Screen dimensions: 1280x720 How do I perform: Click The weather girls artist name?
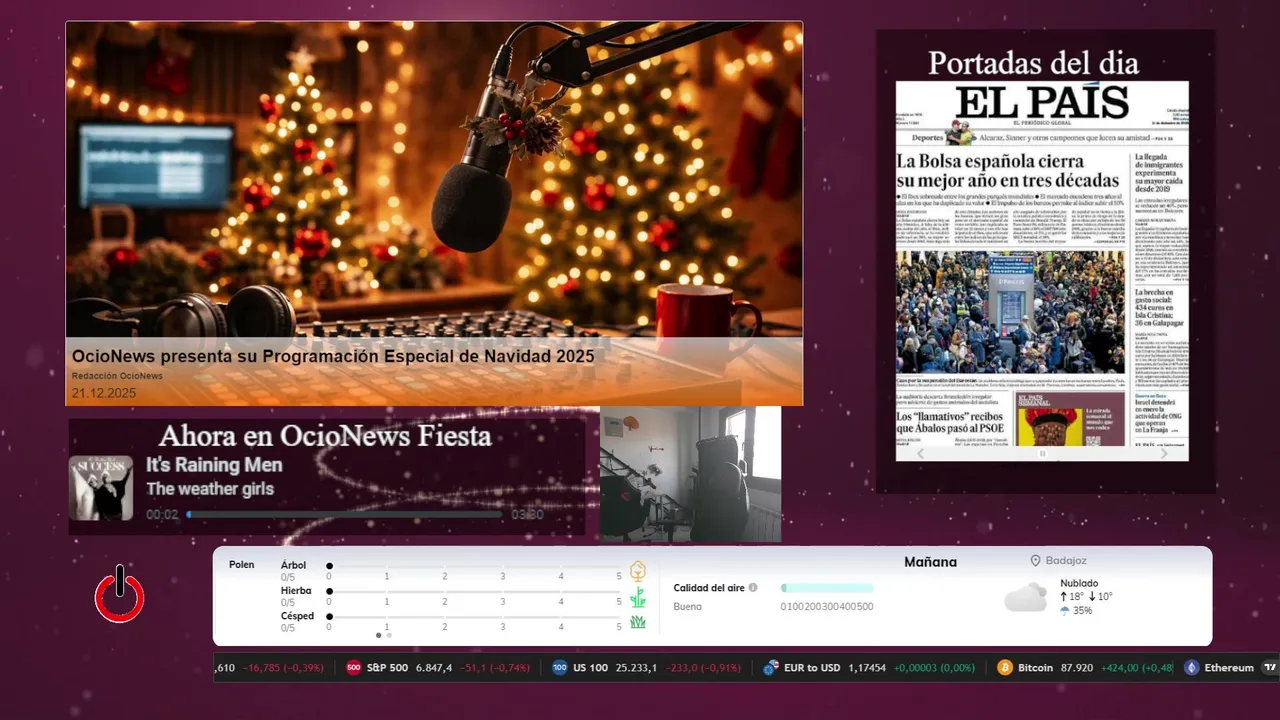210,489
